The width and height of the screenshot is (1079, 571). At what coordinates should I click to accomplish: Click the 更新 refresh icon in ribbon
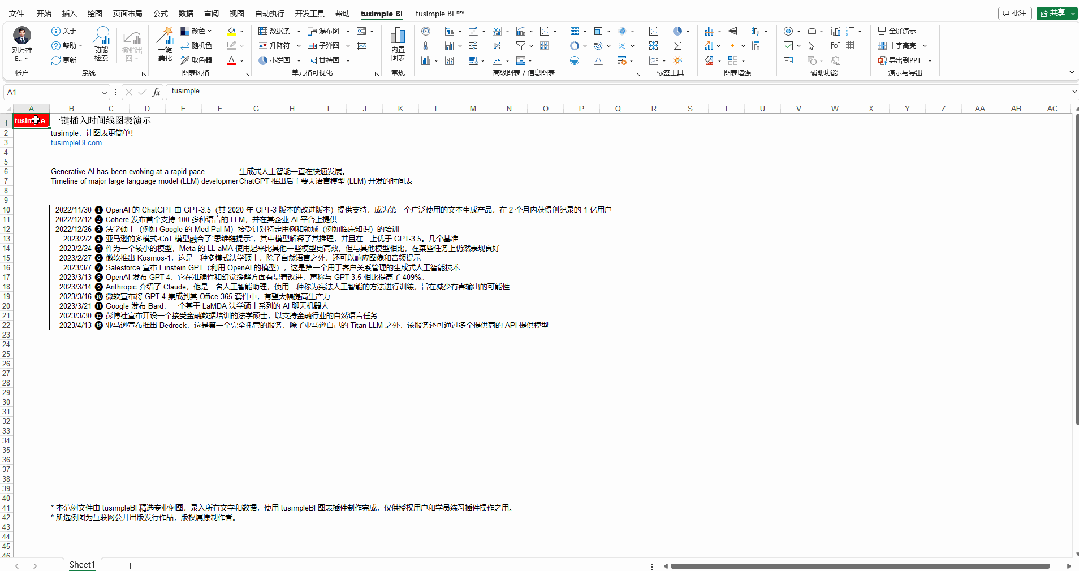coord(56,59)
